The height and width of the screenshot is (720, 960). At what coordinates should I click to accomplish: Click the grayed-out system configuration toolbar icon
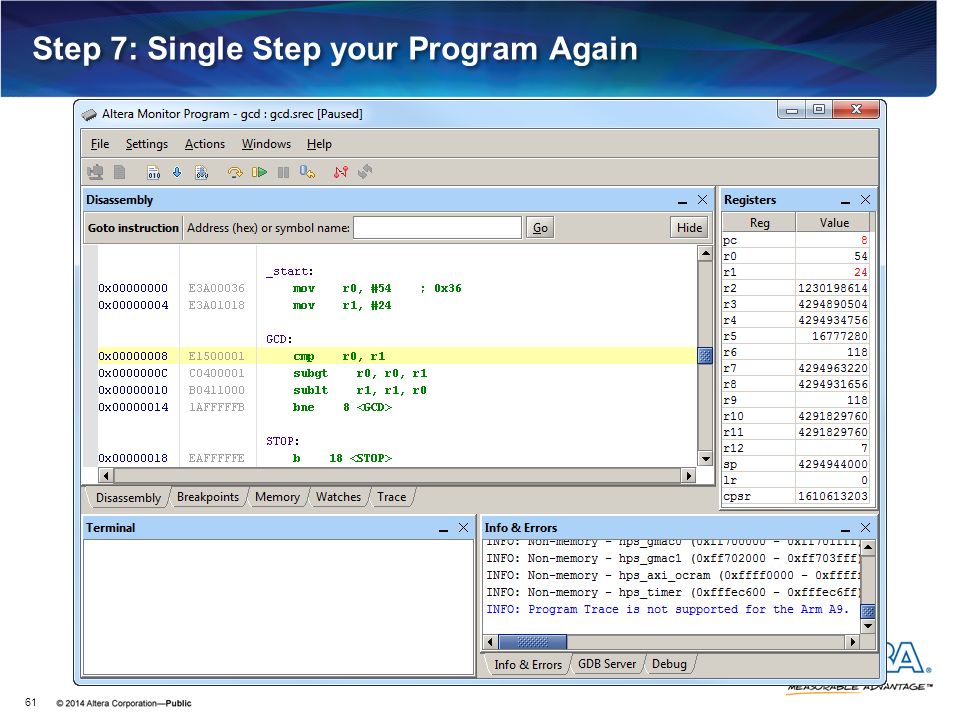[x=96, y=173]
